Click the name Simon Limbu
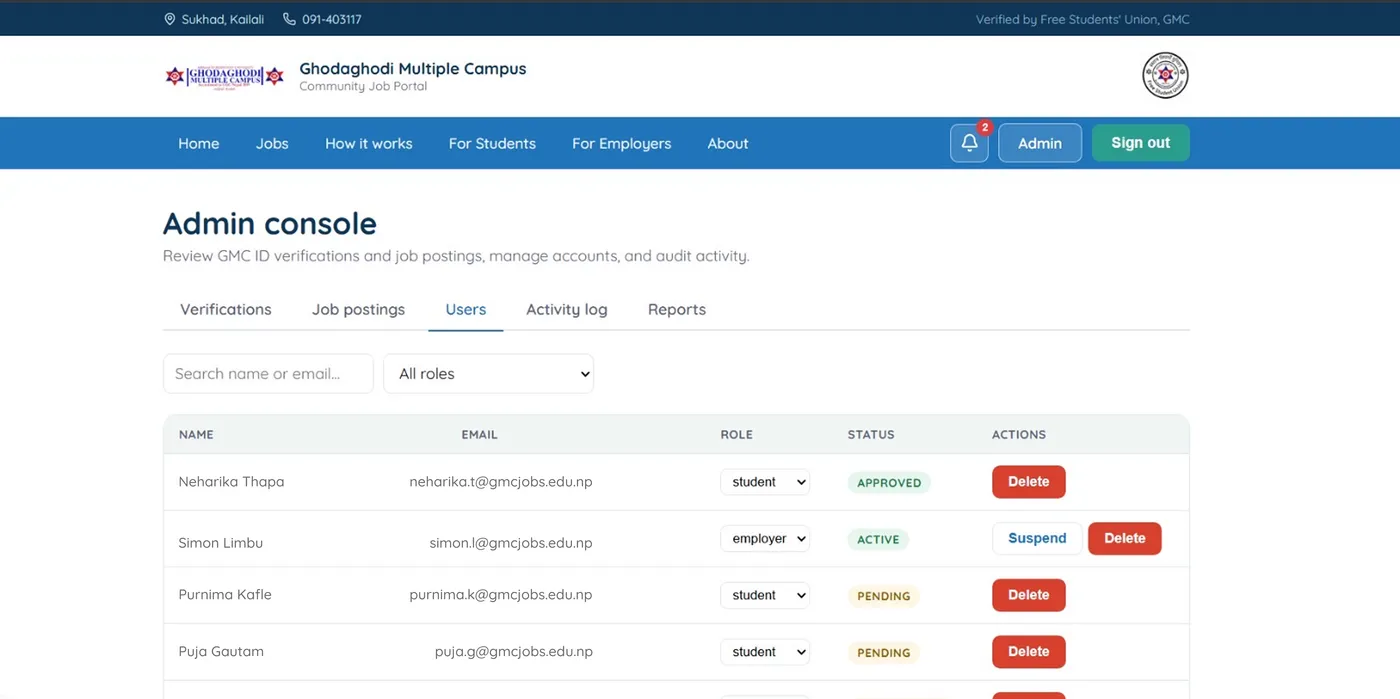1400x699 pixels. coord(221,543)
